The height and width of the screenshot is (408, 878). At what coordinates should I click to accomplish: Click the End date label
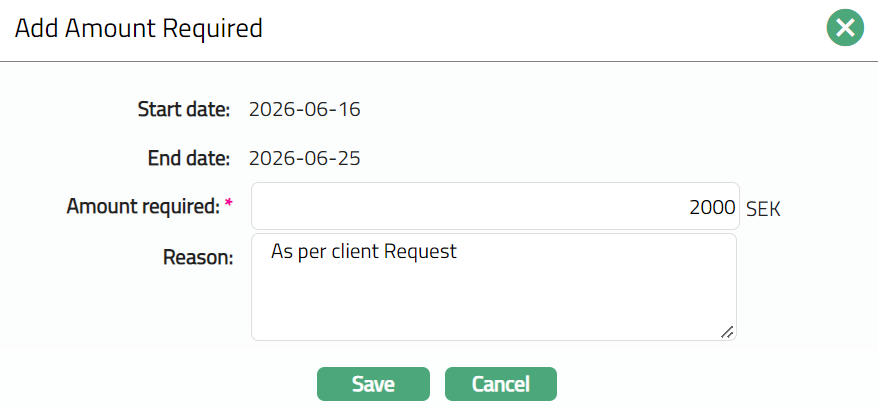[x=188, y=158]
